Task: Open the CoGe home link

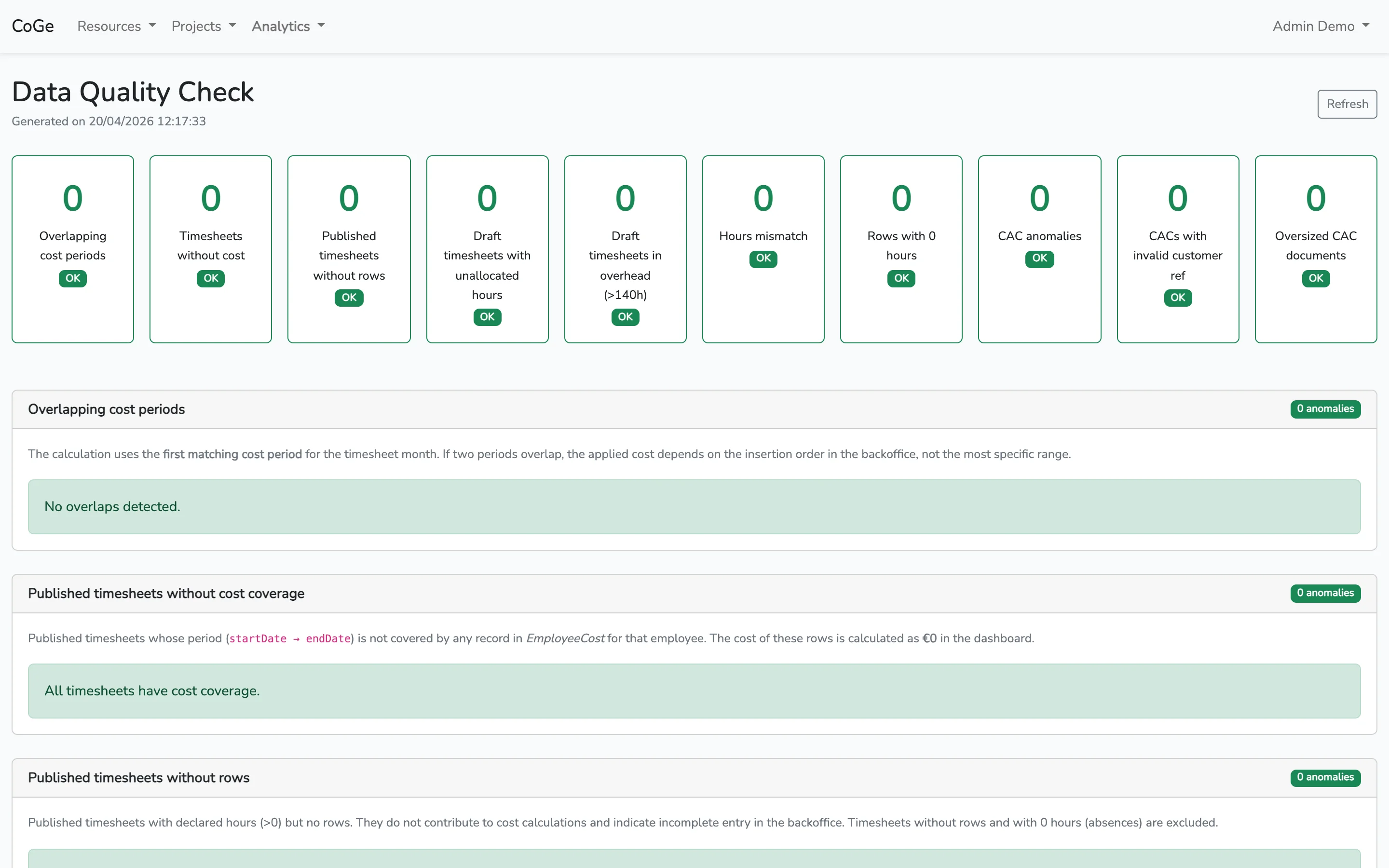Action: [x=33, y=26]
